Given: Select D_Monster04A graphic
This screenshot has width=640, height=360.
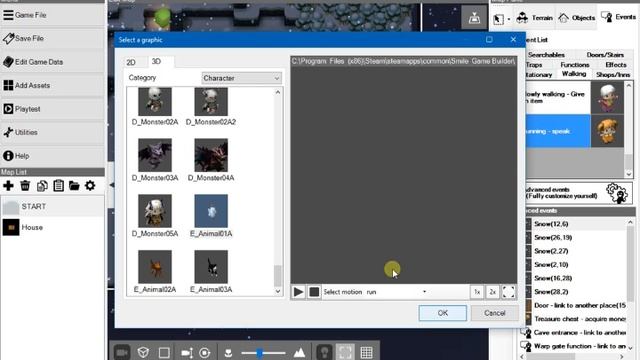Looking at the screenshot, I should coord(211,160).
